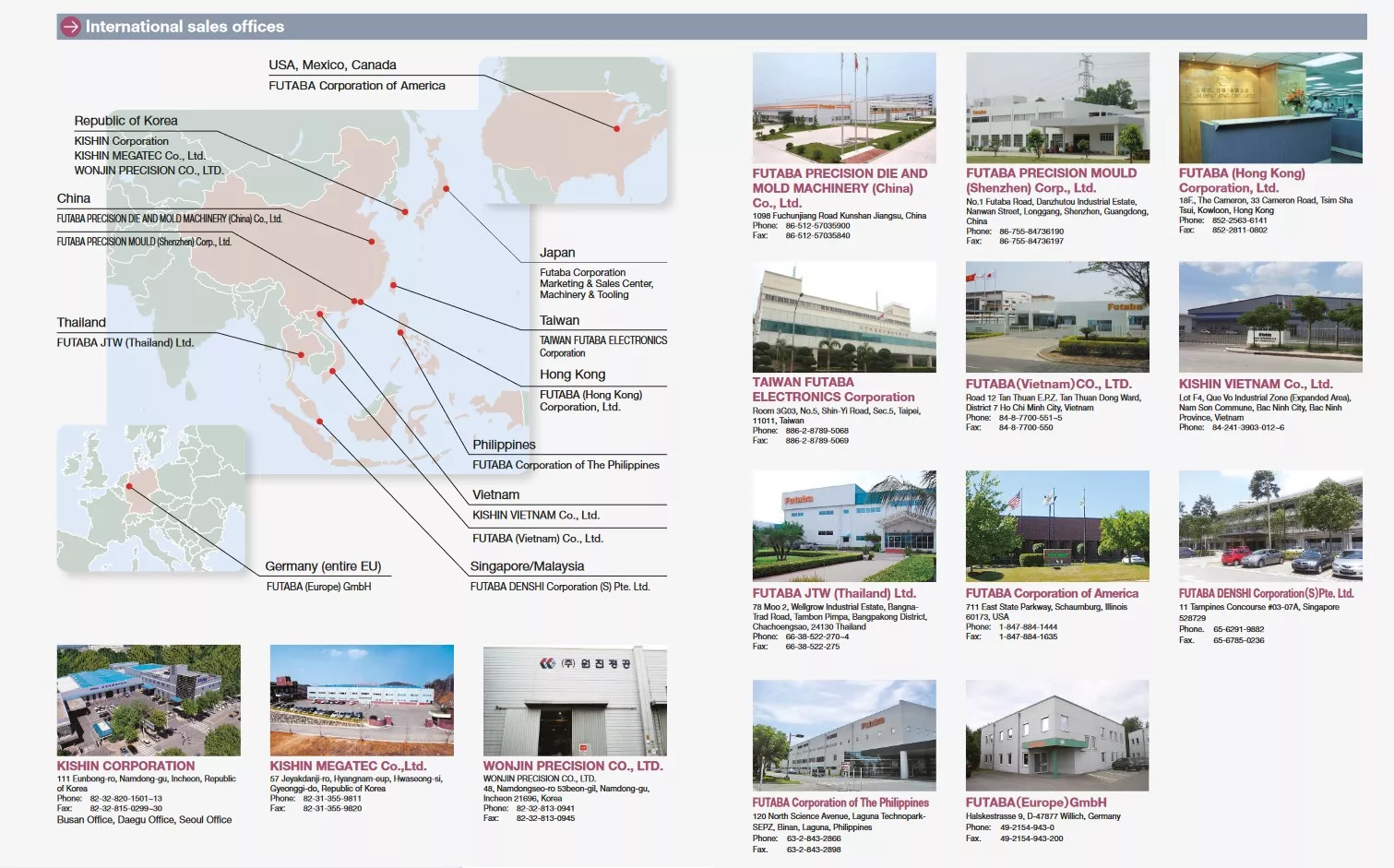Select the WONJIN PRECISION CO., LTD. heading
Image resolution: width=1394 pixels, height=868 pixels.
click(x=573, y=767)
